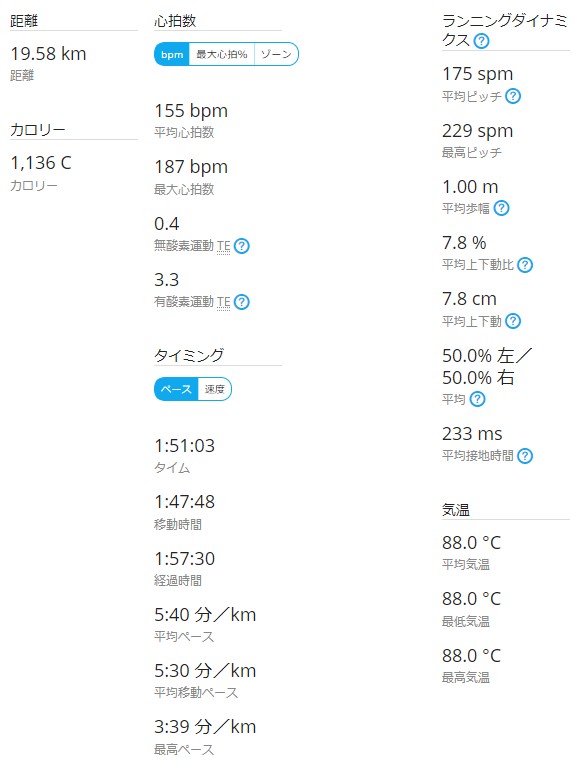582x784 pixels.
Task: Click help icon next to 平均歩幅
Action: 502,208
